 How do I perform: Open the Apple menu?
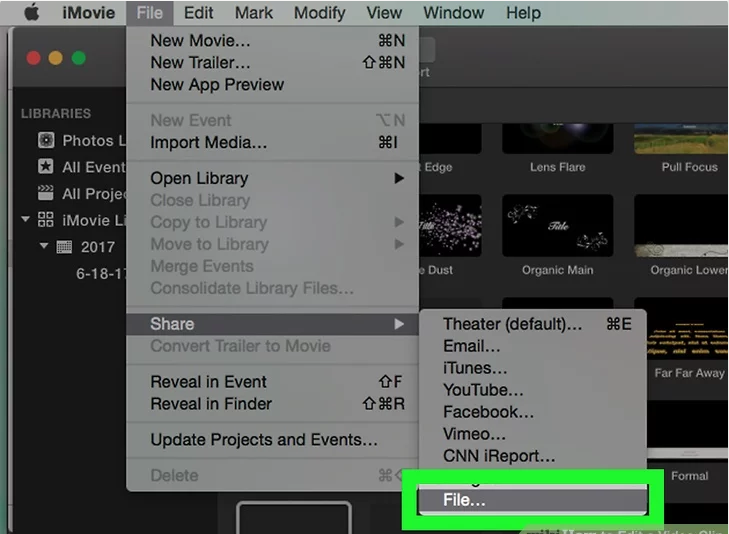point(32,13)
